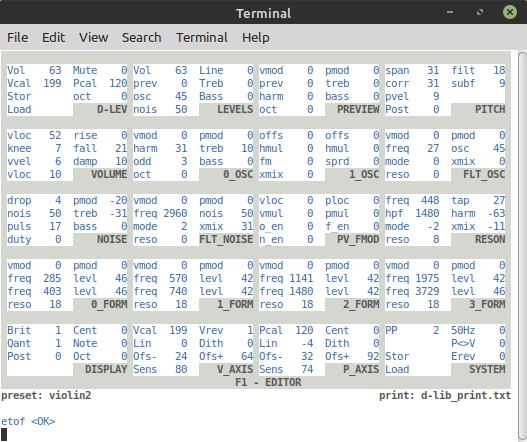
Task: Click the freq 2960 value in FLT_NOISE
Action: [x=160, y=213]
